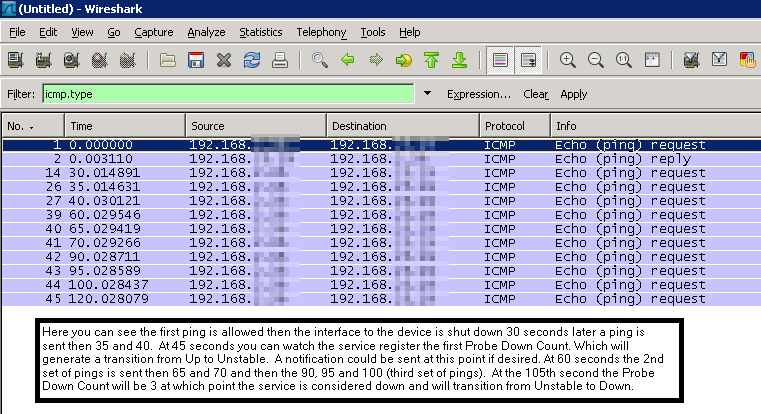Select packet 2 Echo (ping) reply

(381, 159)
